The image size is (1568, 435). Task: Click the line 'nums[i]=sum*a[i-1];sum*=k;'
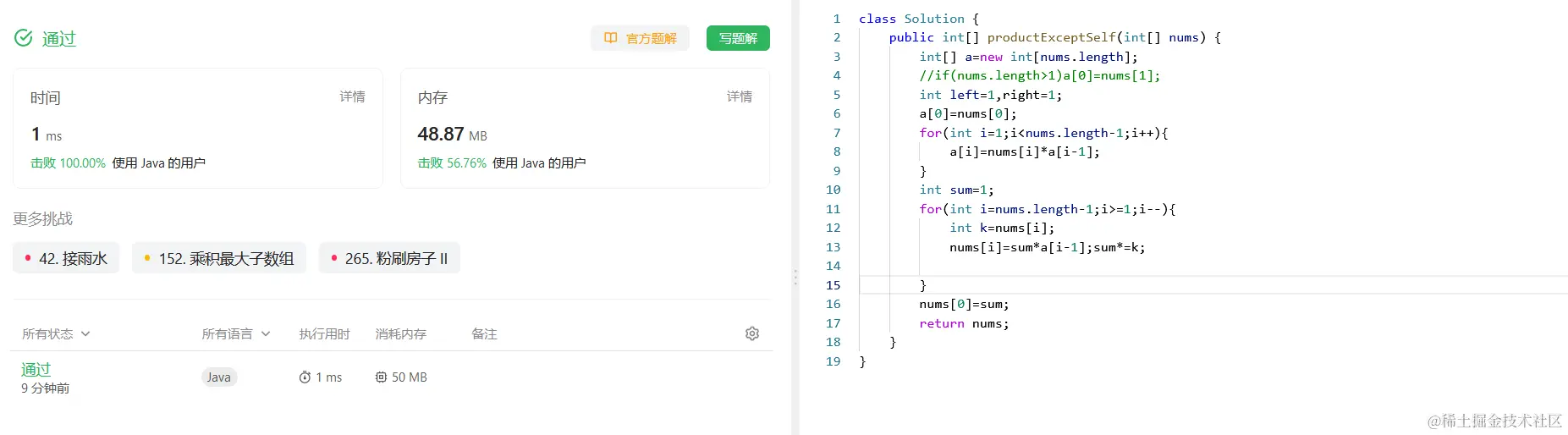coord(1048,247)
